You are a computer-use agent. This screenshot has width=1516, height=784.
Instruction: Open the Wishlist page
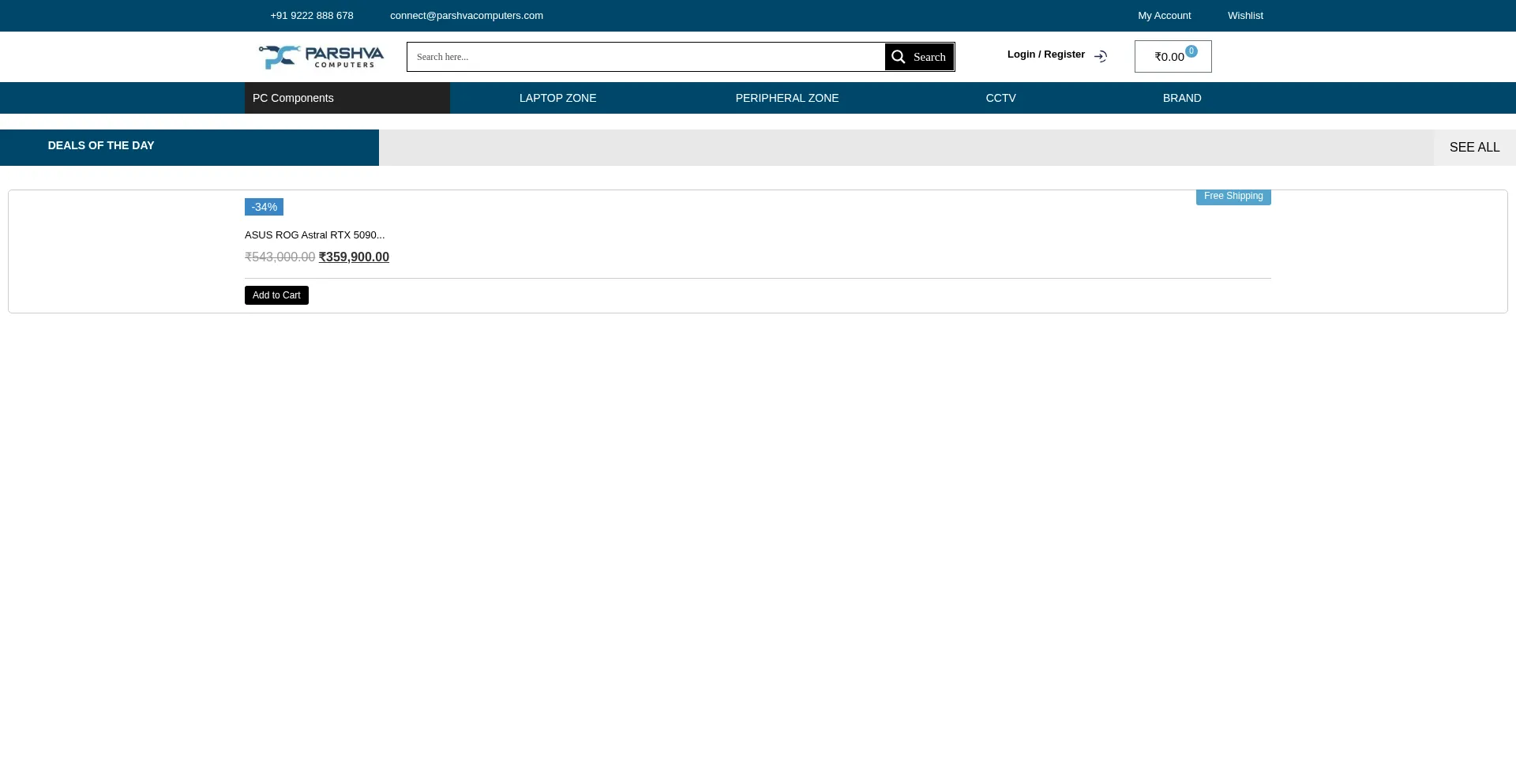click(1244, 16)
